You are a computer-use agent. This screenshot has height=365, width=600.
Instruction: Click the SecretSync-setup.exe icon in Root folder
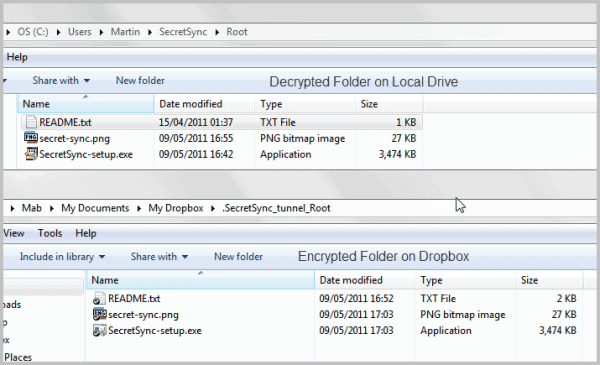(31, 154)
